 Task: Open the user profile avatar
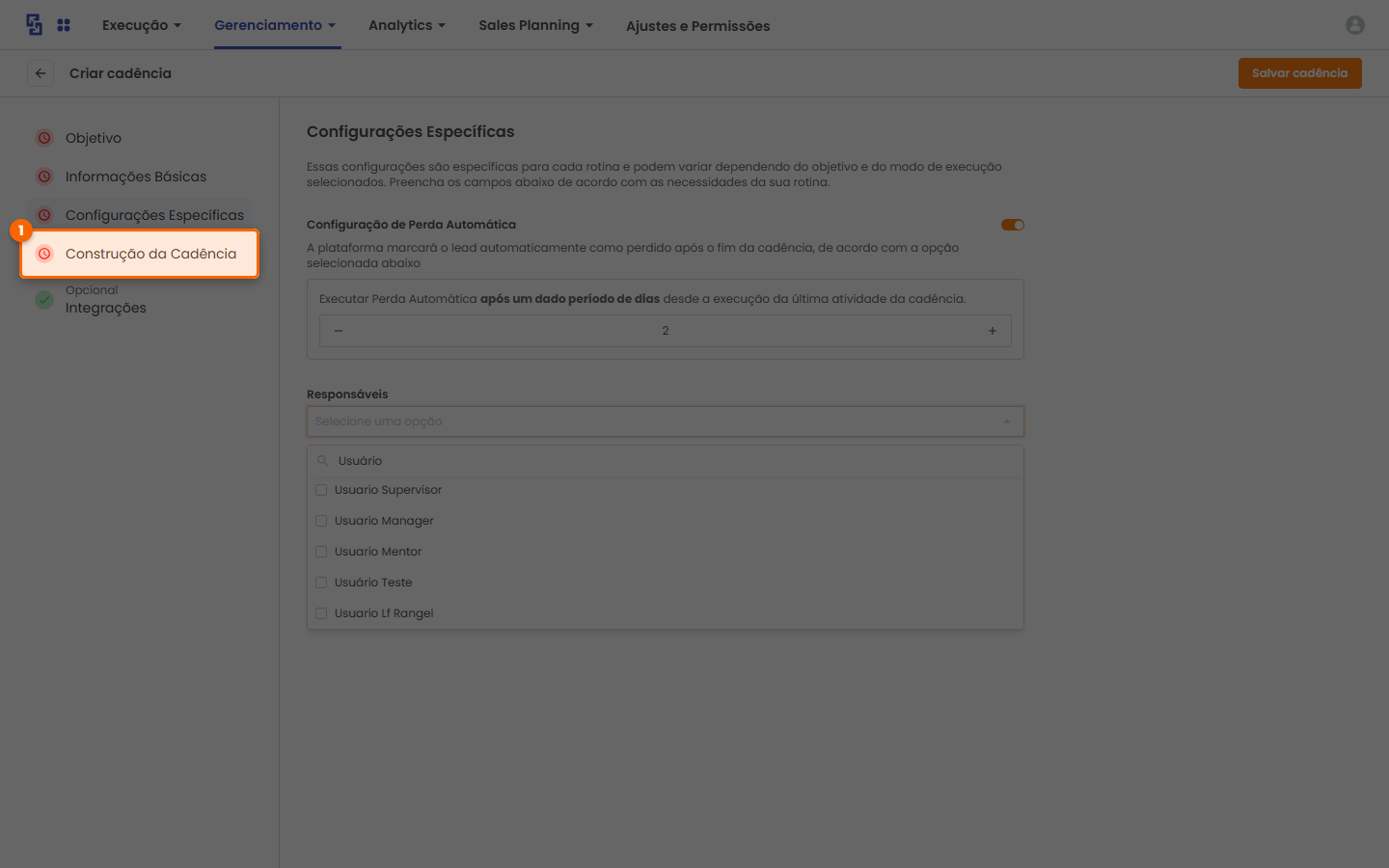(x=1355, y=25)
